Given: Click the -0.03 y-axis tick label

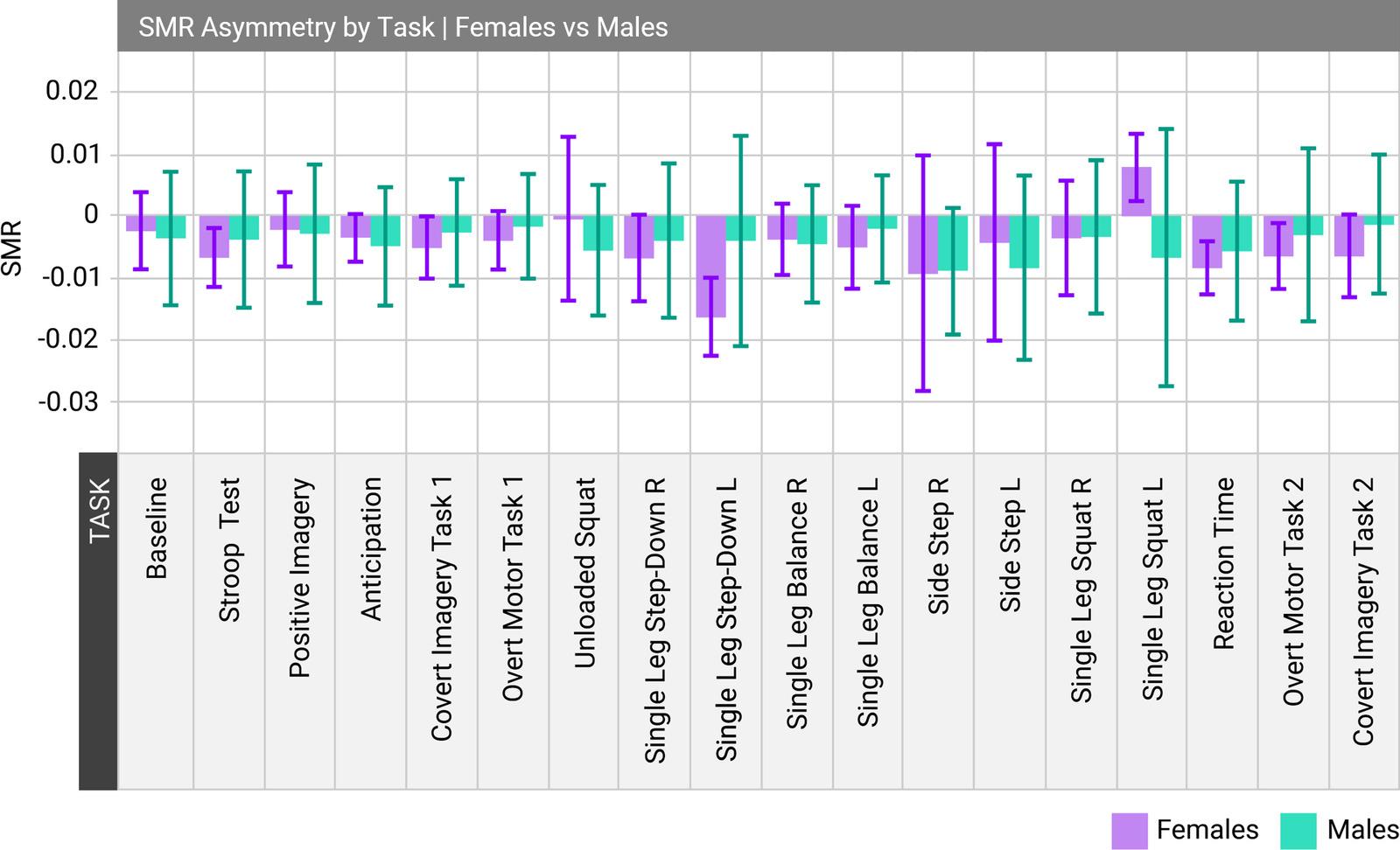Looking at the screenshot, I should tap(68, 402).
